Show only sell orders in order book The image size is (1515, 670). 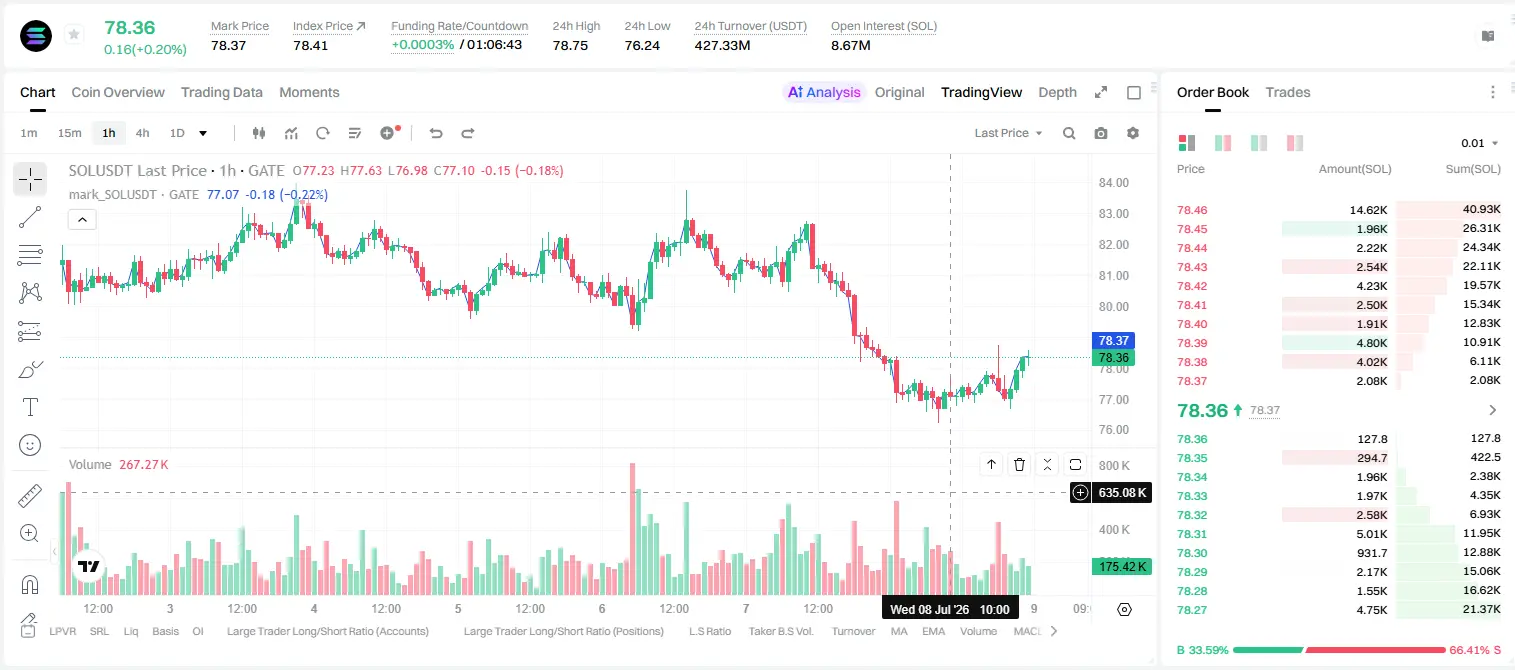[1295, 143]
